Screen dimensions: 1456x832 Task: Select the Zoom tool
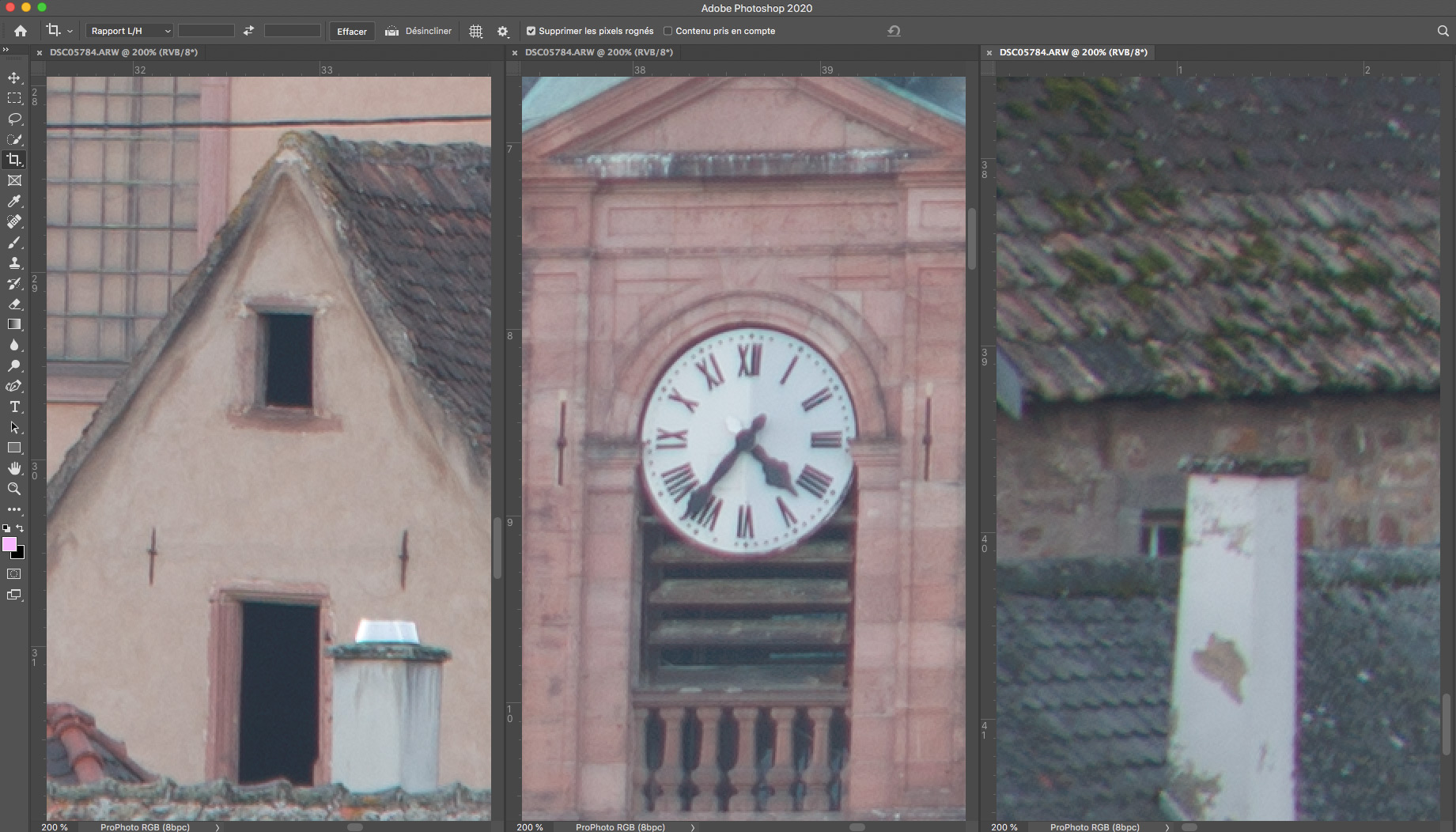pyautogui.click(x=14, y=489)
